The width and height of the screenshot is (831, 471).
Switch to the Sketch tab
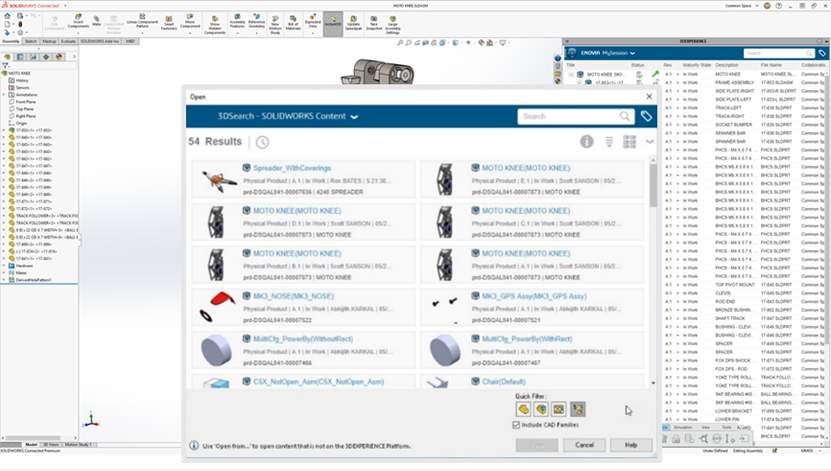tap(31, 42)
